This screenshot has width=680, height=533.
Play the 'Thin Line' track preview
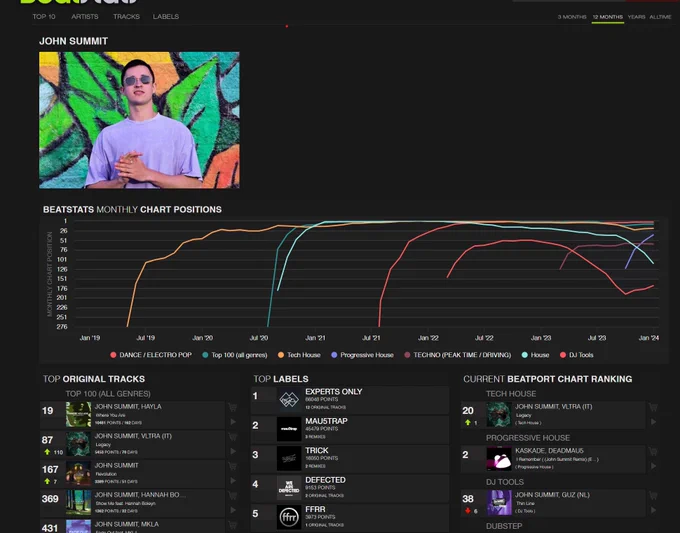(x=654, y=510)
